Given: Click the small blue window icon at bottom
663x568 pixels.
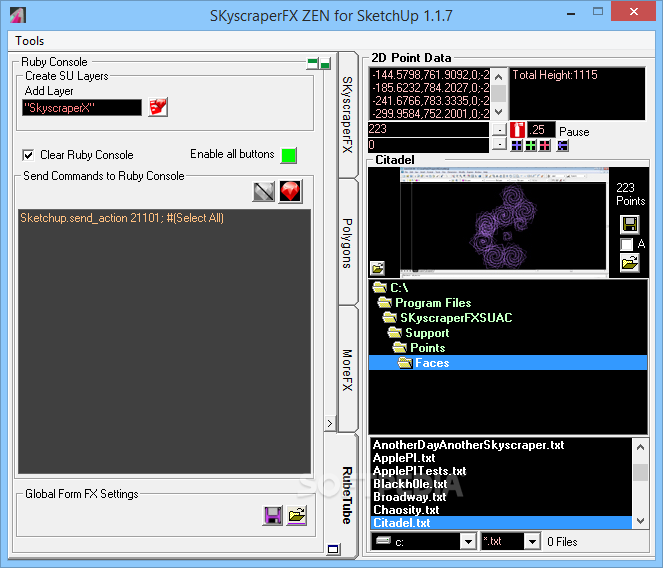Looking at the screenshot, I should (333, 549).
